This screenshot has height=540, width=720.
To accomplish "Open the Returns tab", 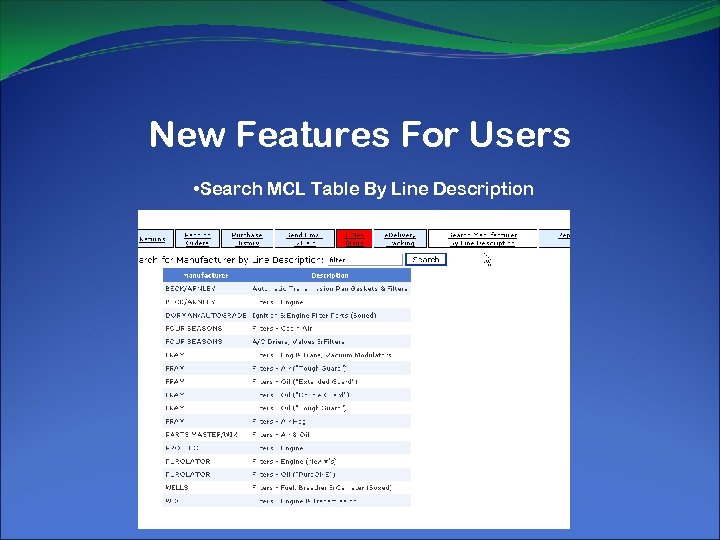I will tap(155, 239).
